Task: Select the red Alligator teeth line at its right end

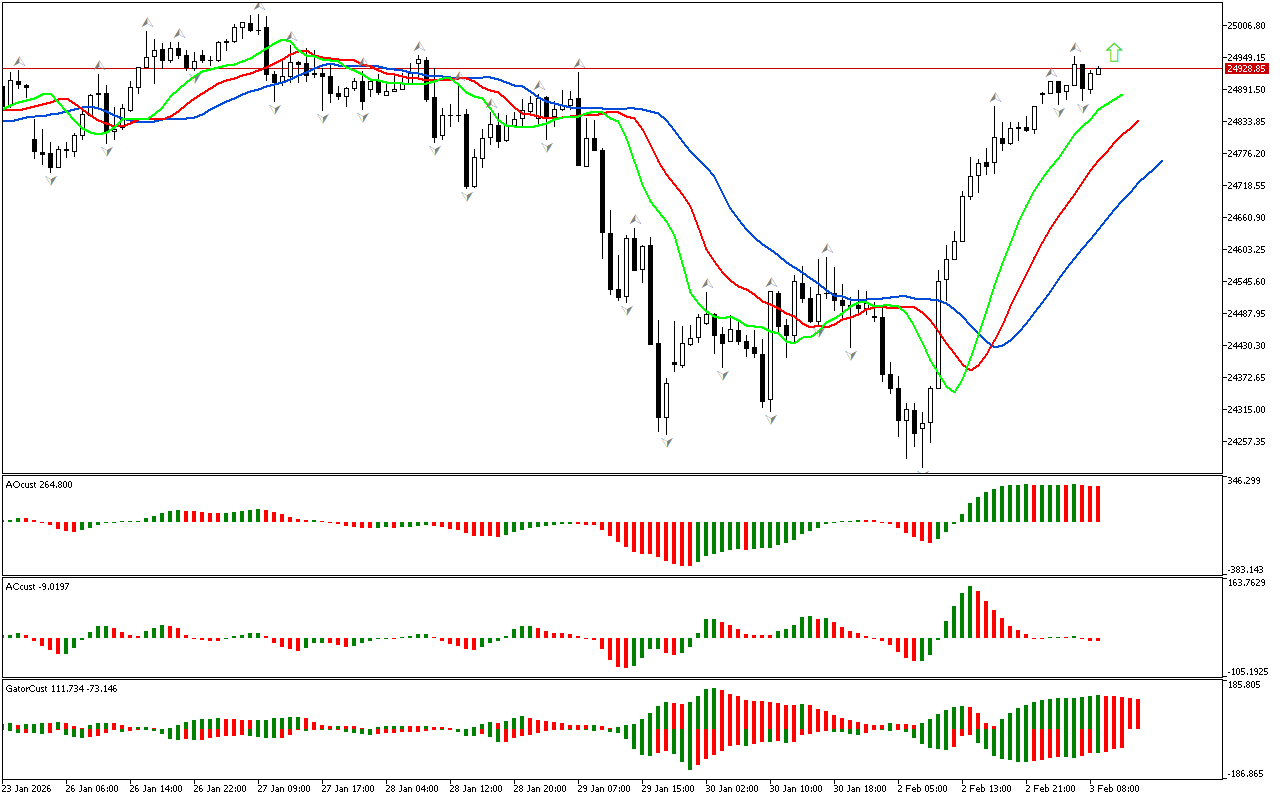Action: coord(1137,122)
